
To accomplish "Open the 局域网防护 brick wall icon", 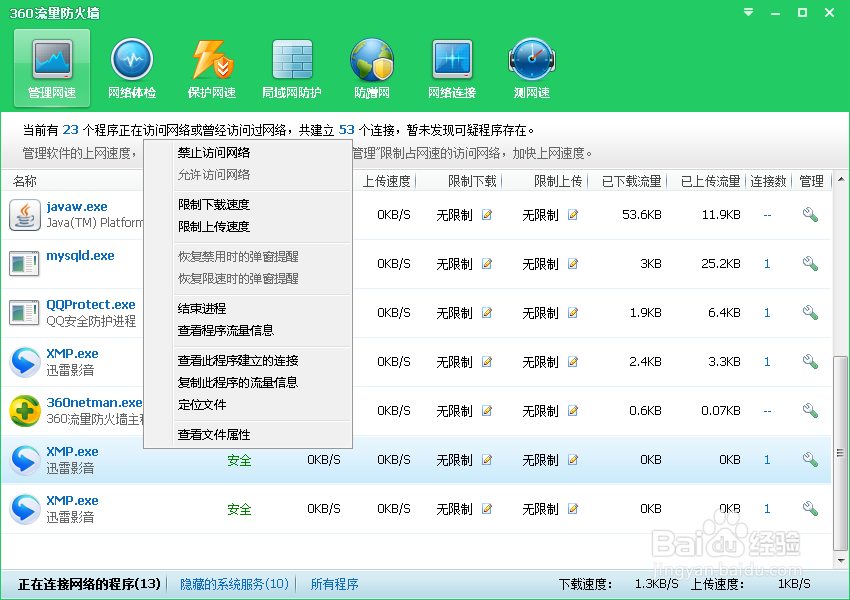I will click(292, 68).
